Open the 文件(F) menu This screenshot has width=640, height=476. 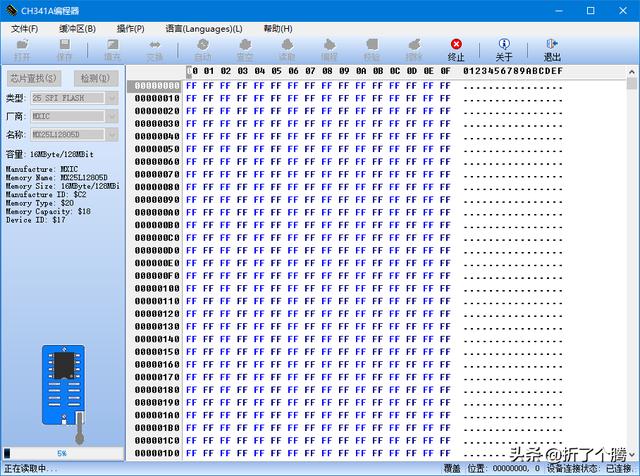pyautogui.click(x=24, y=29)
